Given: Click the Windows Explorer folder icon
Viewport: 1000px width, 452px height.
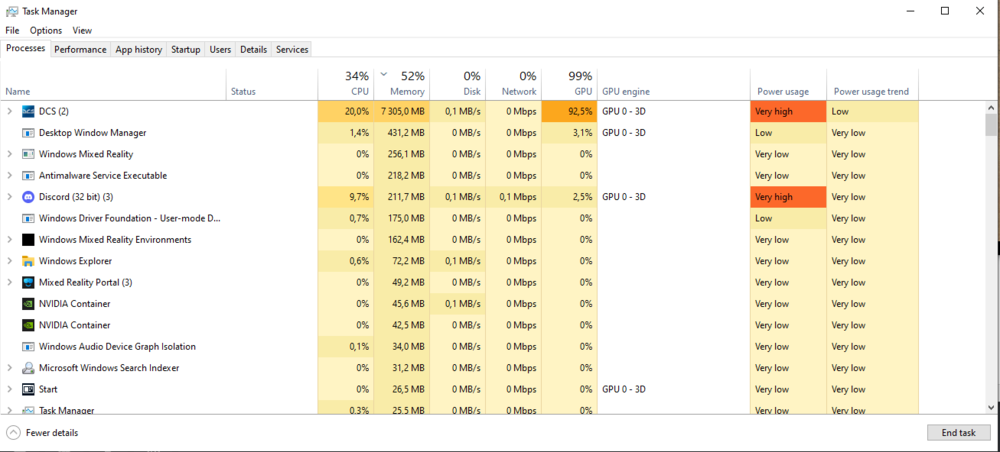Looking at the screenshot, I should (x=28, y=261).
